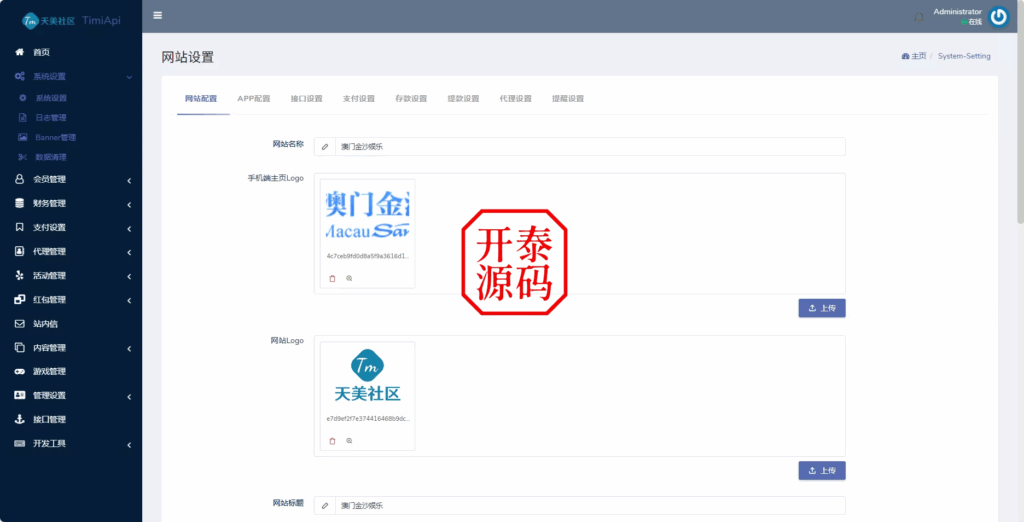
Task: Click the home icon beside 首页
Action: pos(20,52)
